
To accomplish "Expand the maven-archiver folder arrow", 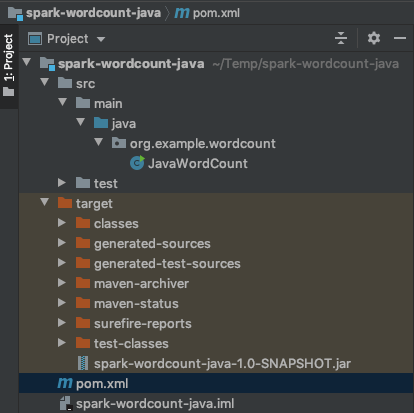I will pyautogui.click(x=62, y=282).
